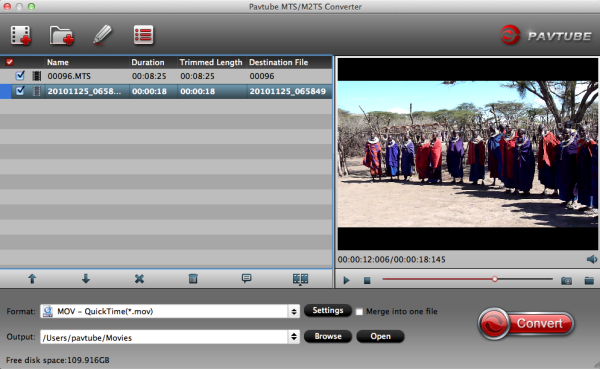Click destination file 20101125_065849 cell
This screenshot has width=600, height=369.
pyautogui.click(x=287, y=91)
